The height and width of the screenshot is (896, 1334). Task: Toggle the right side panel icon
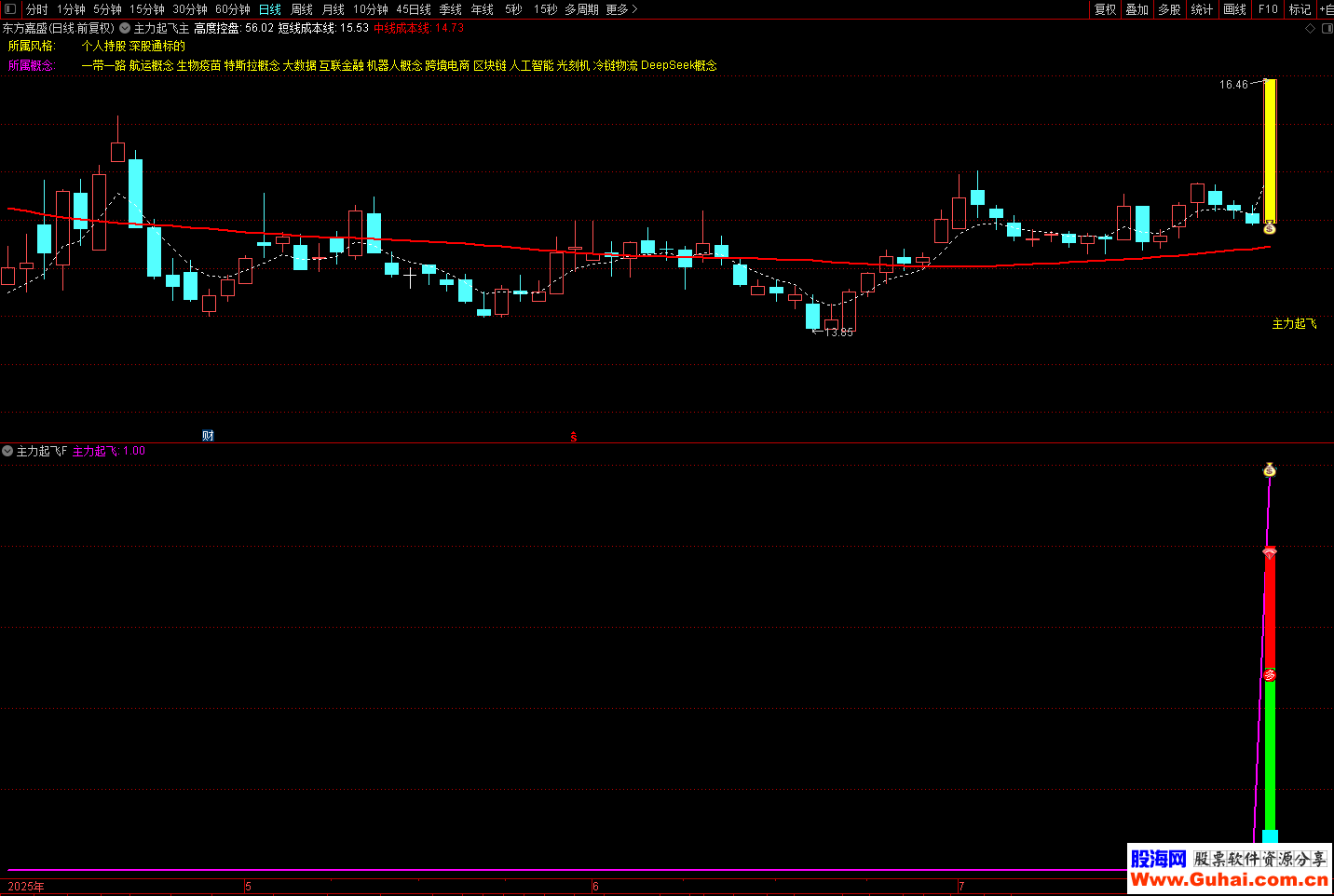click(1326, 28)
